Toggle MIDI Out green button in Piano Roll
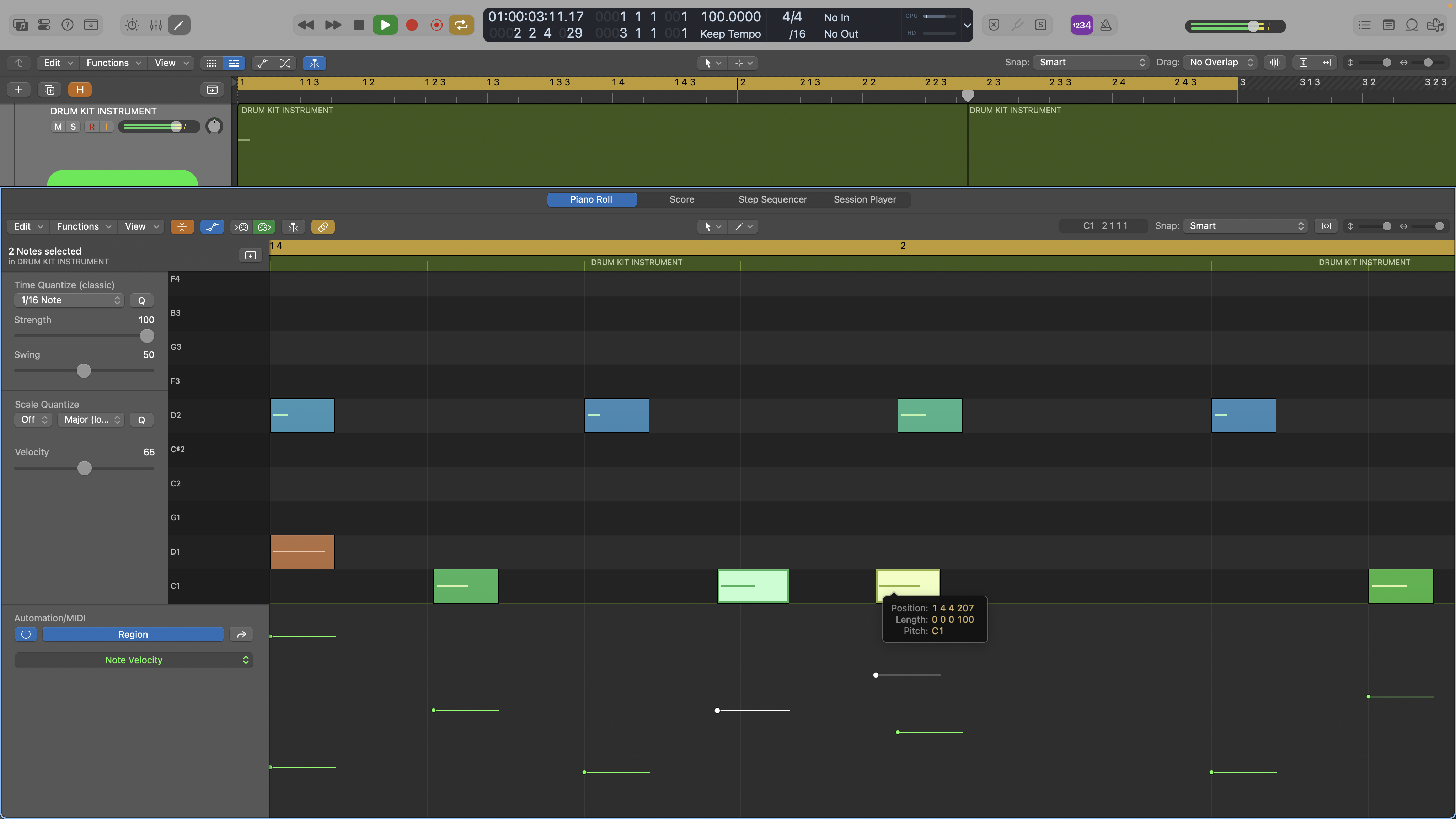Viewport: 1456px width, 819px height. (x=264, y=227)
